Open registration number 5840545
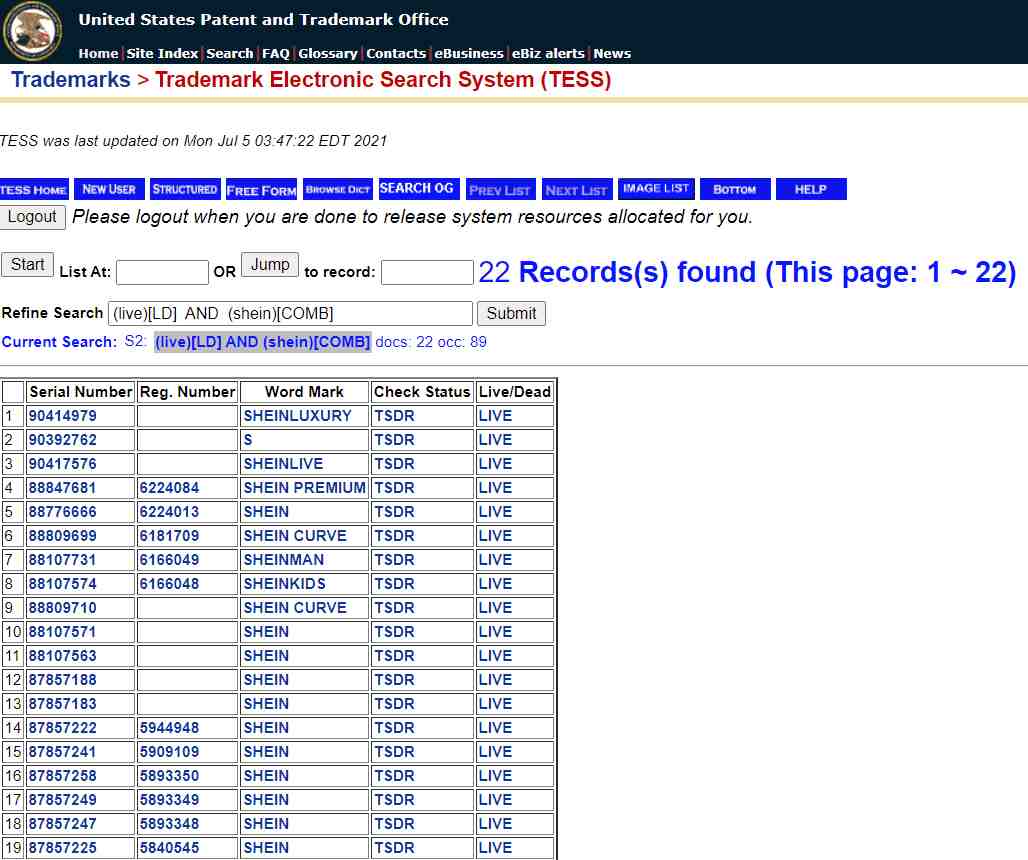Viewport: 1028px width, 860px height. 169,848
